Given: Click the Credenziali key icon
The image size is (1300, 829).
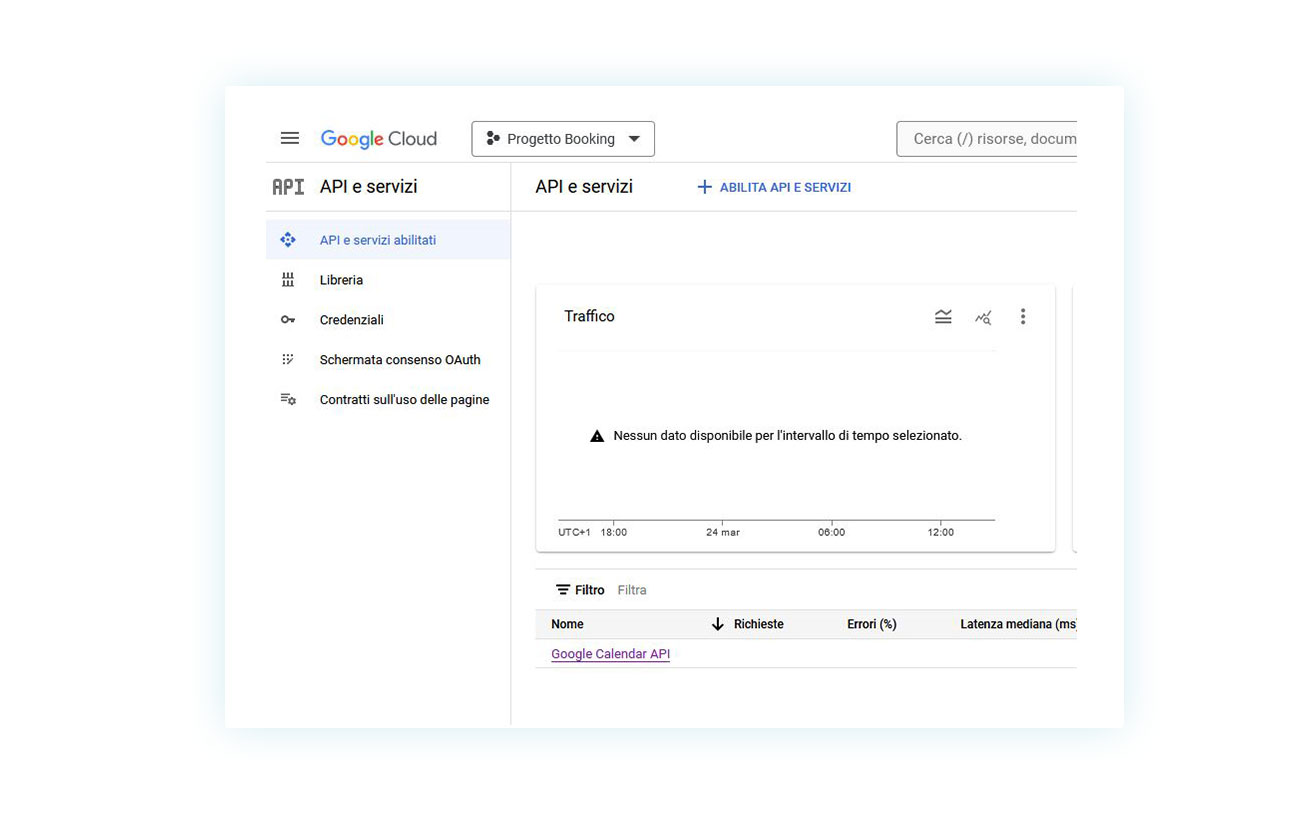Looking at the screenshot, I should 288,320.
